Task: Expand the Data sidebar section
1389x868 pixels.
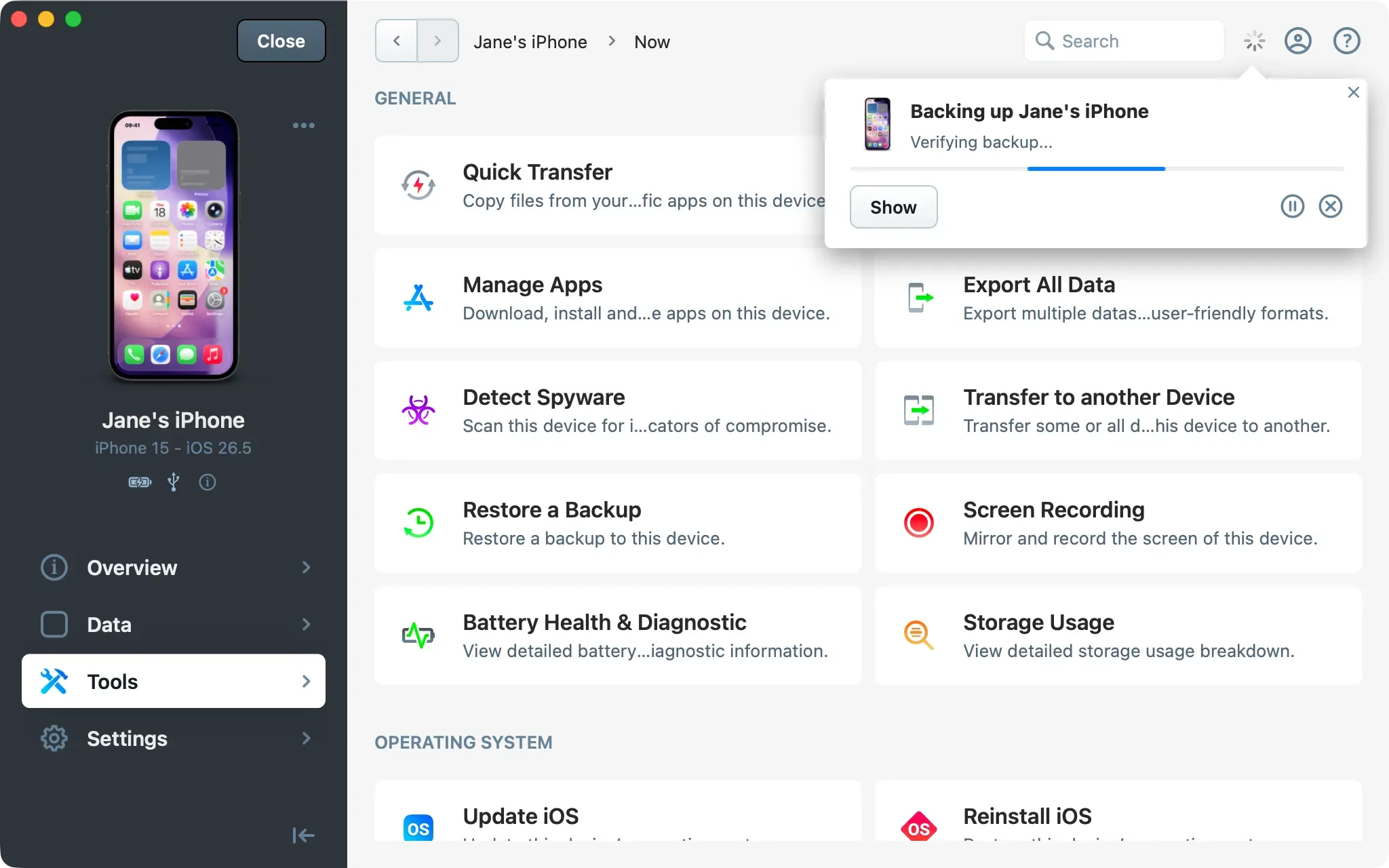Action: click(x=174, y=624)
